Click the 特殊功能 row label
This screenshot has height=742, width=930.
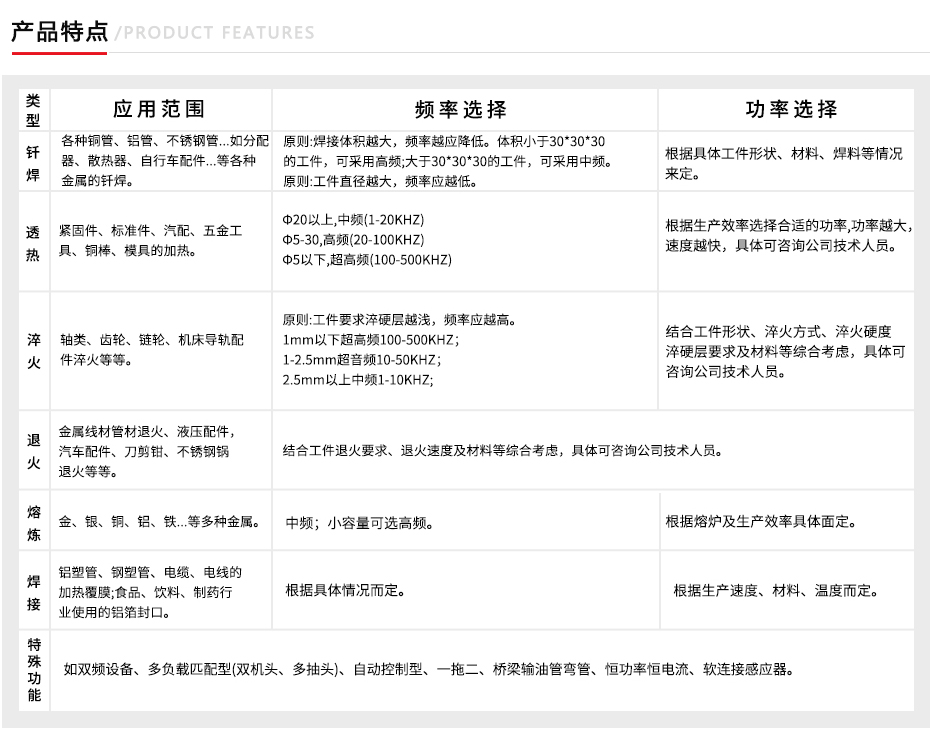[x=33, y=669]
